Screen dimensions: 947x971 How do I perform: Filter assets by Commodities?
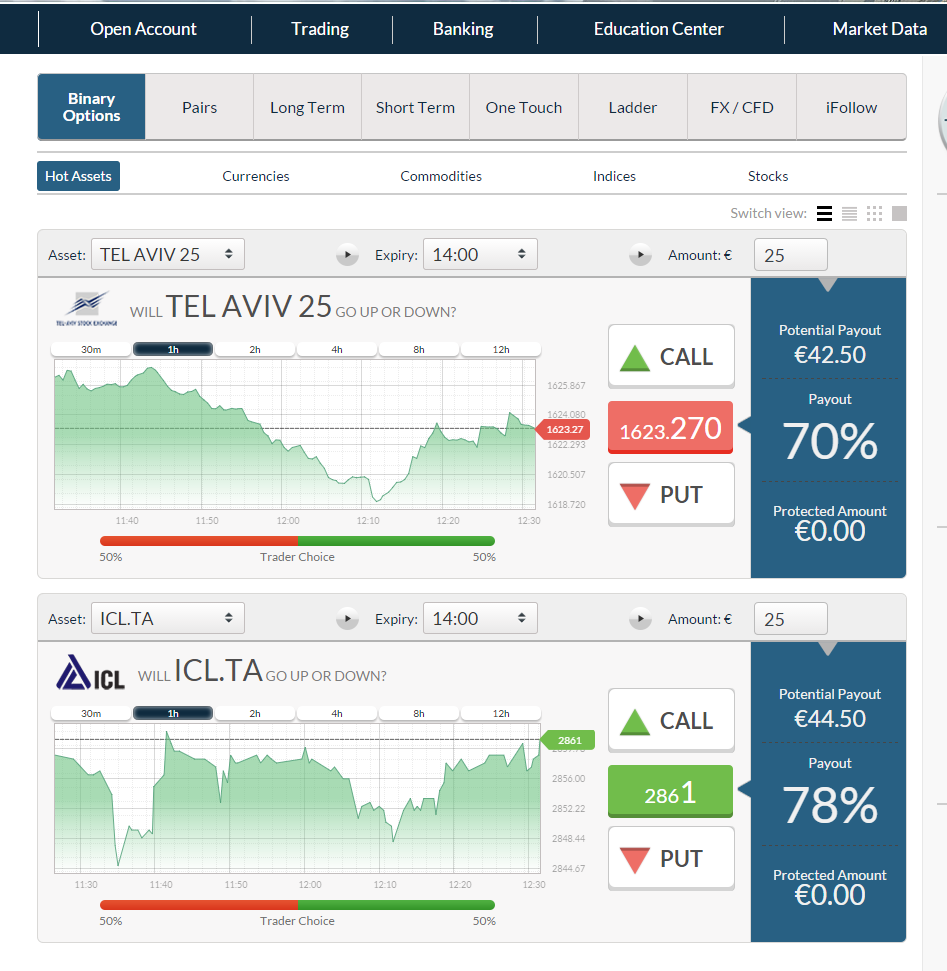(441, 176)
